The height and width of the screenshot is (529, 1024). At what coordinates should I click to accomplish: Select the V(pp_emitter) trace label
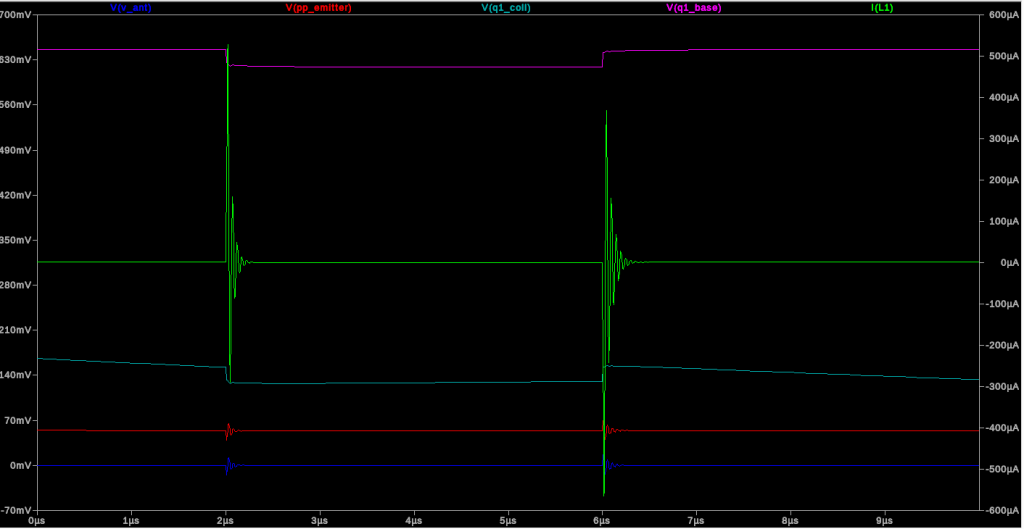tap(319, 8)
